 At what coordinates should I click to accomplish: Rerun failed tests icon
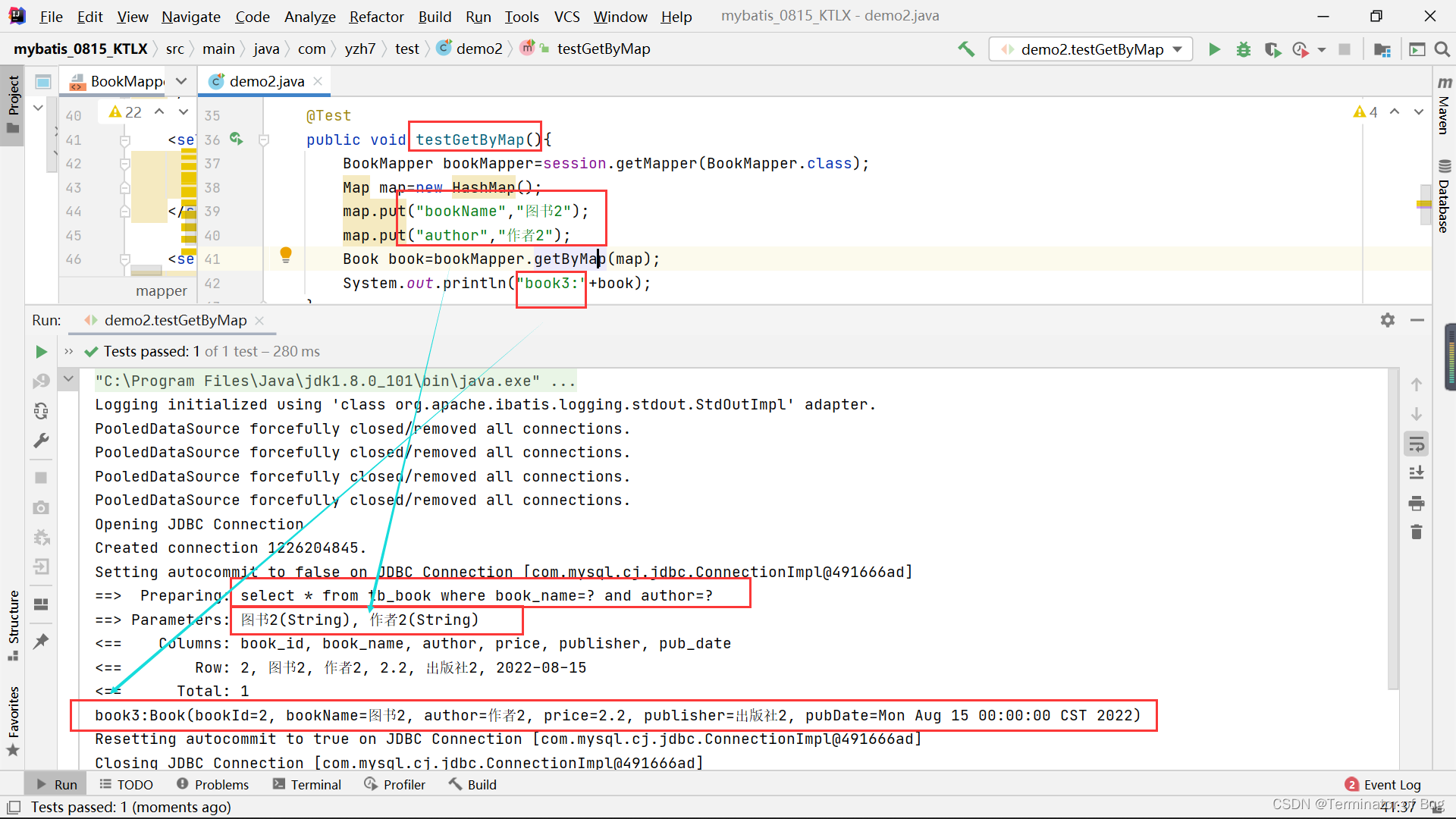(41, 381)
